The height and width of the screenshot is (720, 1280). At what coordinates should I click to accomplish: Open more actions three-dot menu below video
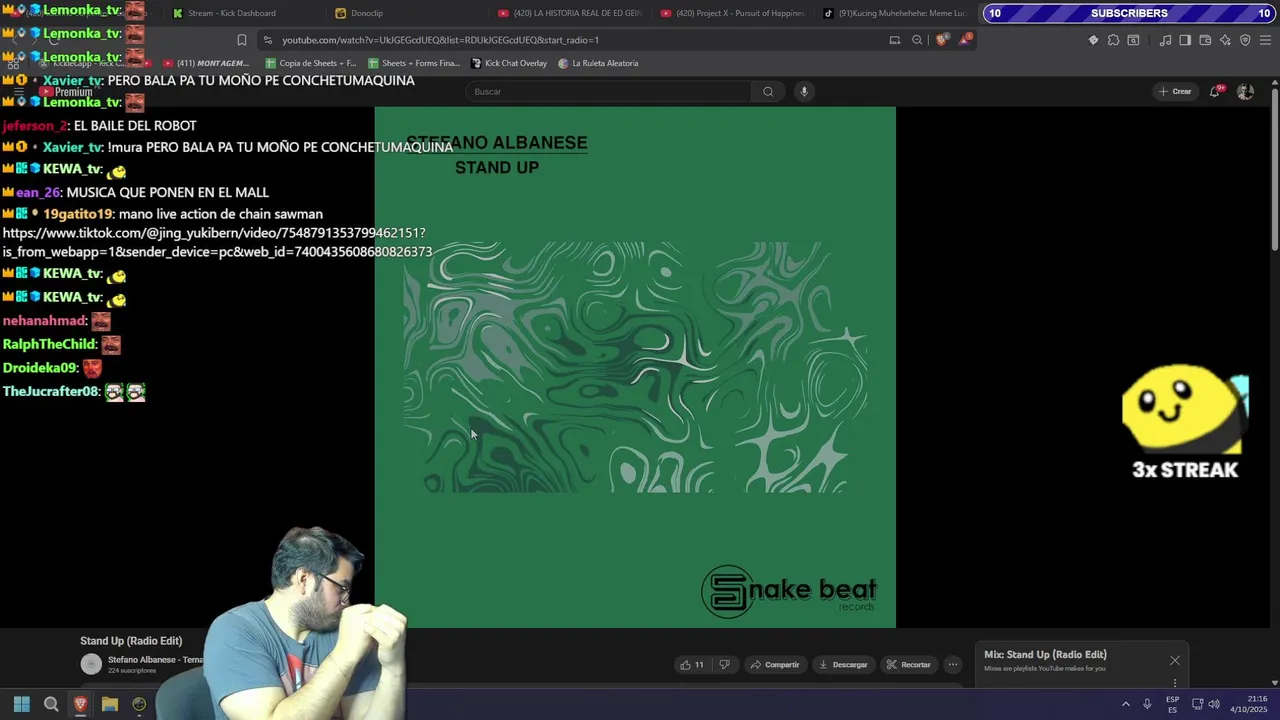click(953, 665)
